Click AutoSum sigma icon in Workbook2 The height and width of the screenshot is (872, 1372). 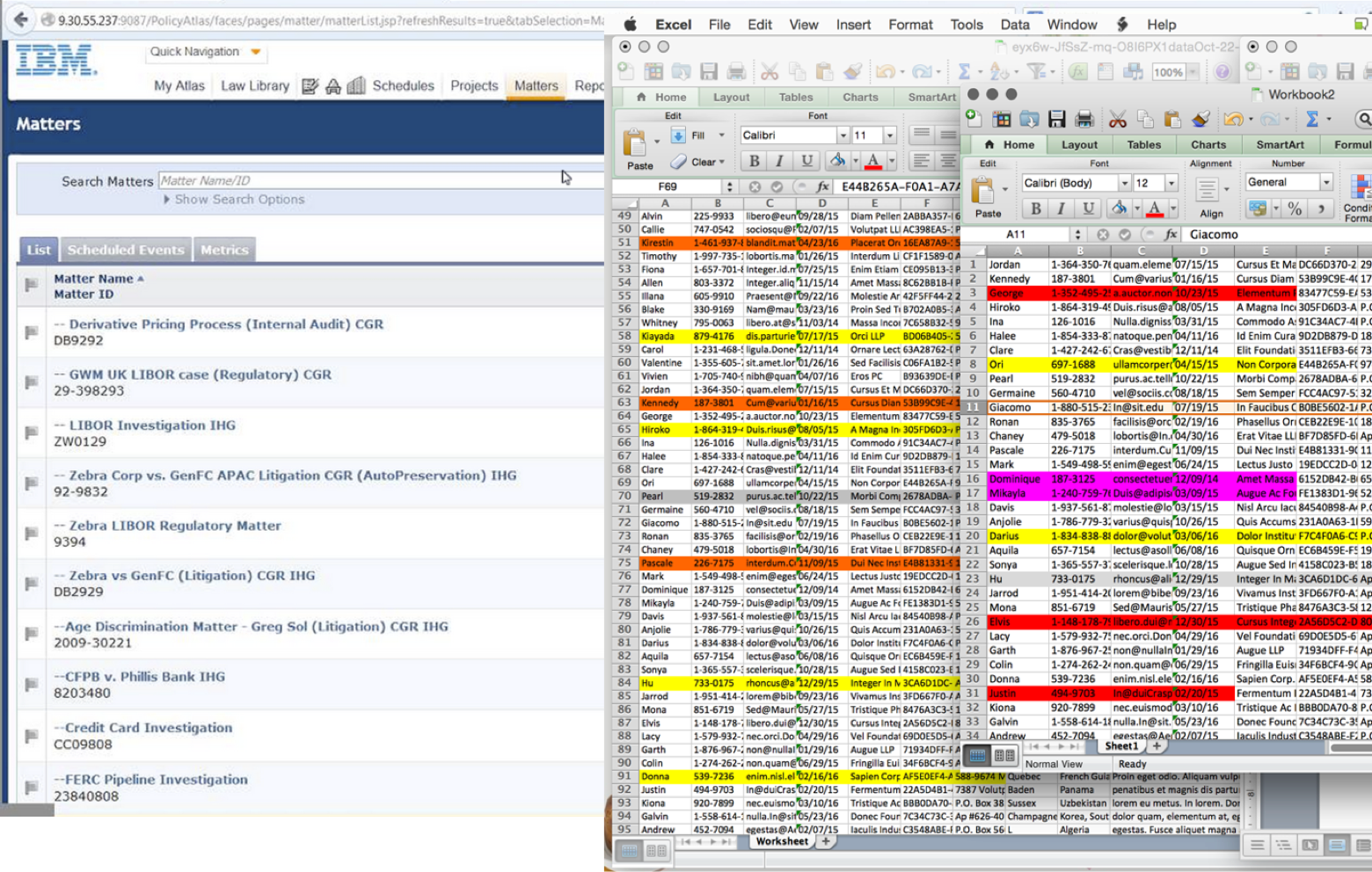(x=1312, y=119)
